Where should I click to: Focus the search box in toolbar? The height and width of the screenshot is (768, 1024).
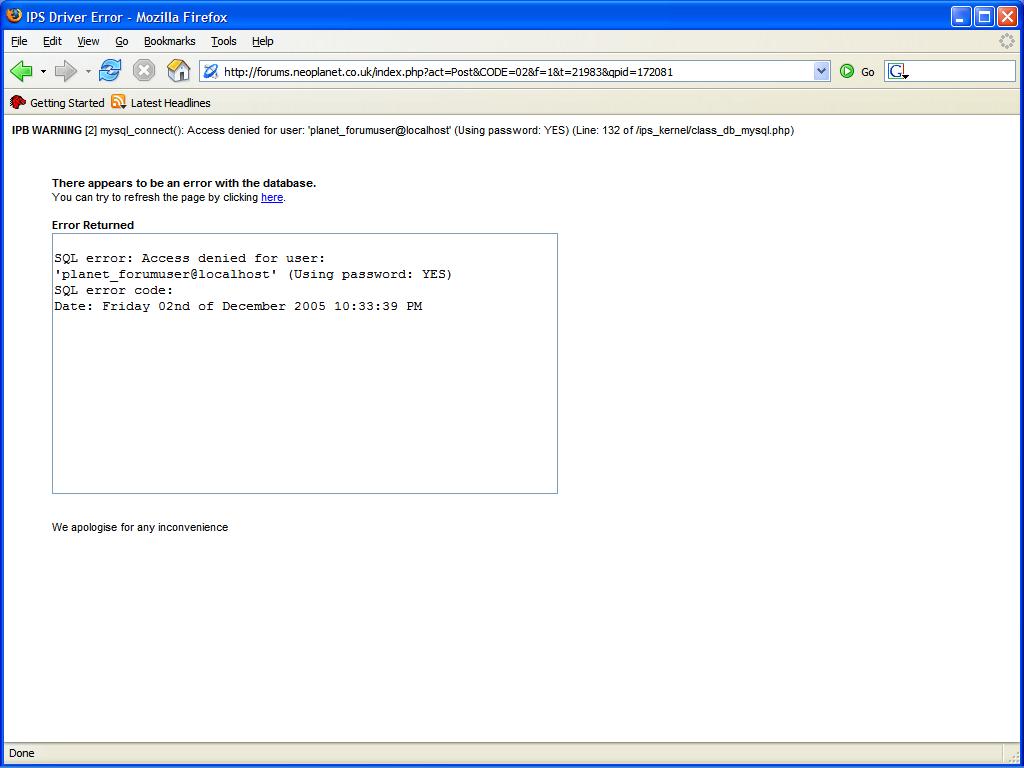963,72
